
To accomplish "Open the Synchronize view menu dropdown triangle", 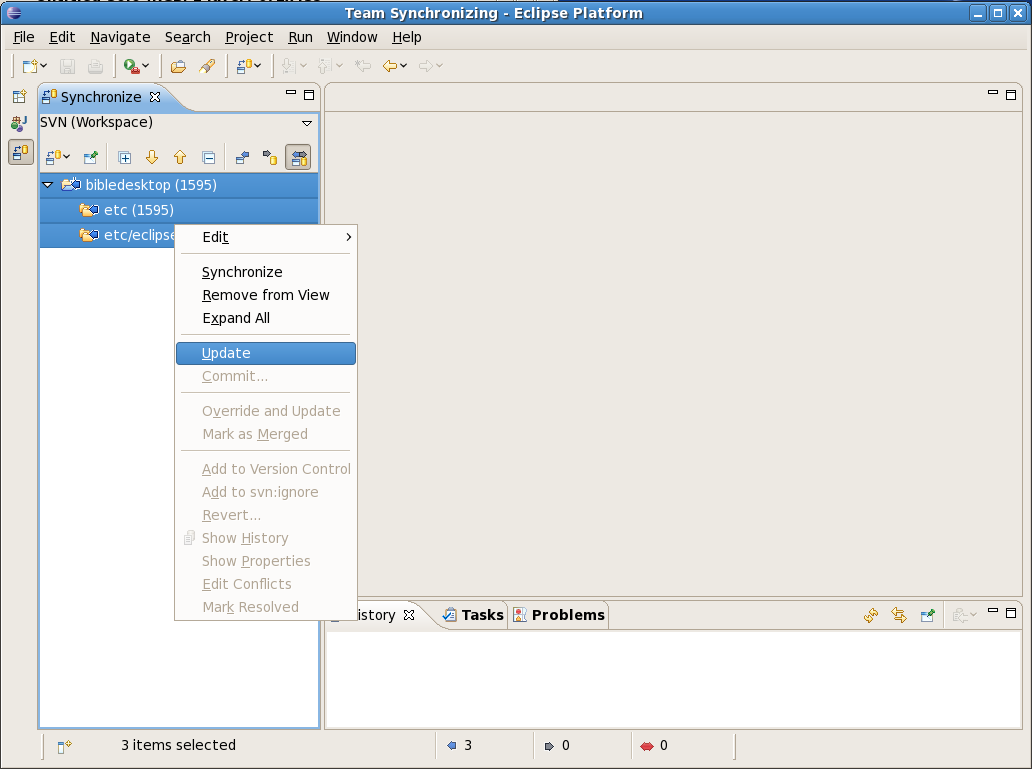I will point(307,123).
